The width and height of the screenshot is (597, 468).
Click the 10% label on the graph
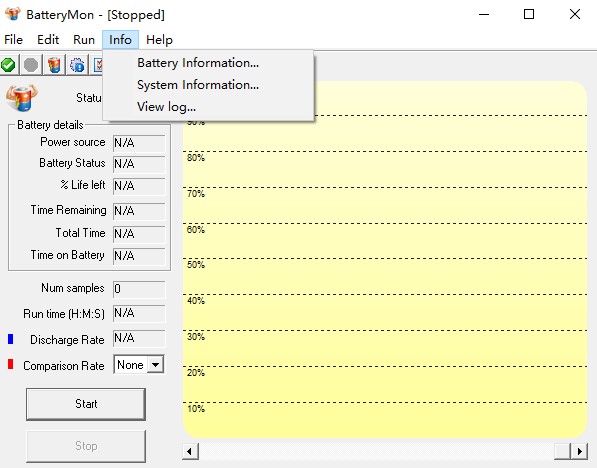pos(196,409)
